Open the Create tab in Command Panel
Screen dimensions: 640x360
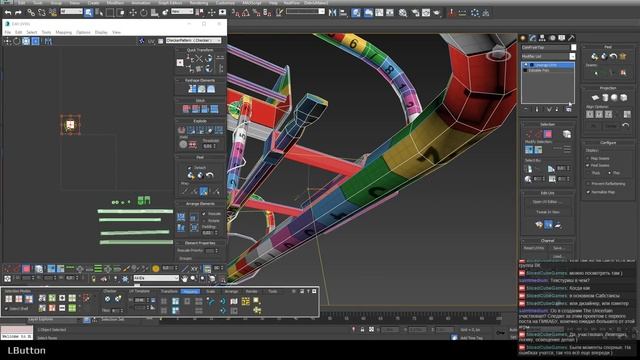[x=523, y=38]
